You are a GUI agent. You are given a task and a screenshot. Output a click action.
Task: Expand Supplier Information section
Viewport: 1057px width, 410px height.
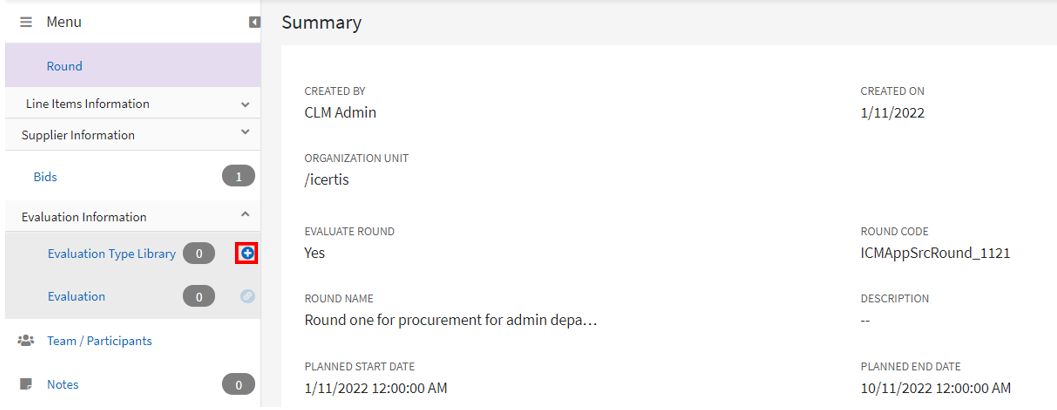click(245, 134)
